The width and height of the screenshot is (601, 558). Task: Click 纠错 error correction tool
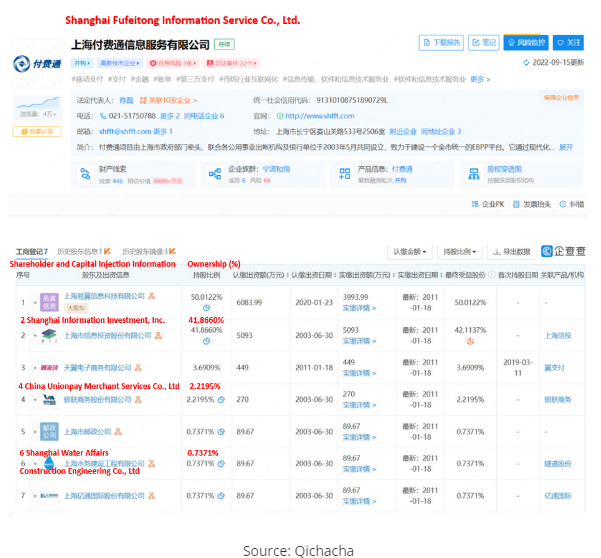(x=571, y=204)
